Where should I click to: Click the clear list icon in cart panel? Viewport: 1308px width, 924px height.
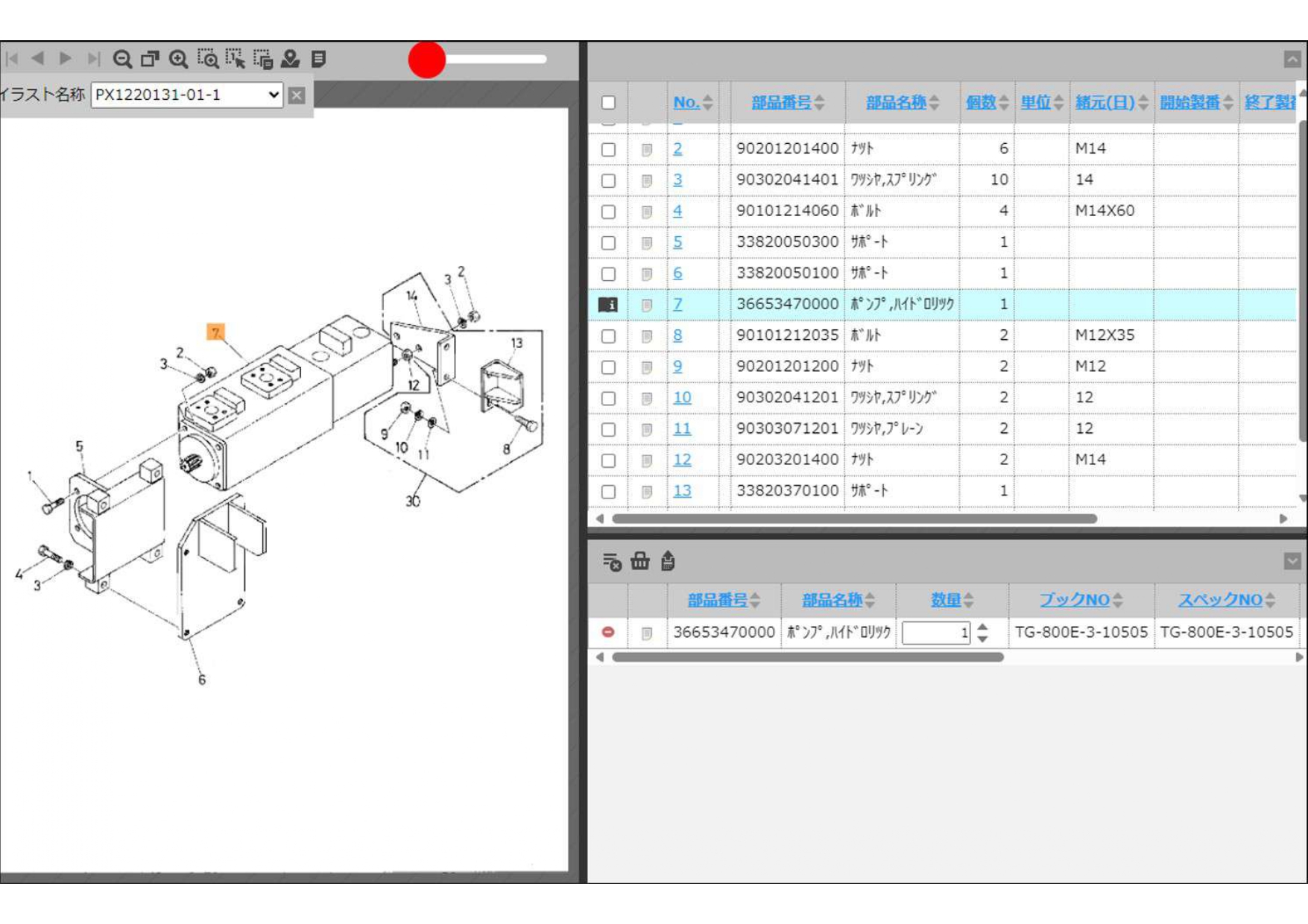(611, 561)
